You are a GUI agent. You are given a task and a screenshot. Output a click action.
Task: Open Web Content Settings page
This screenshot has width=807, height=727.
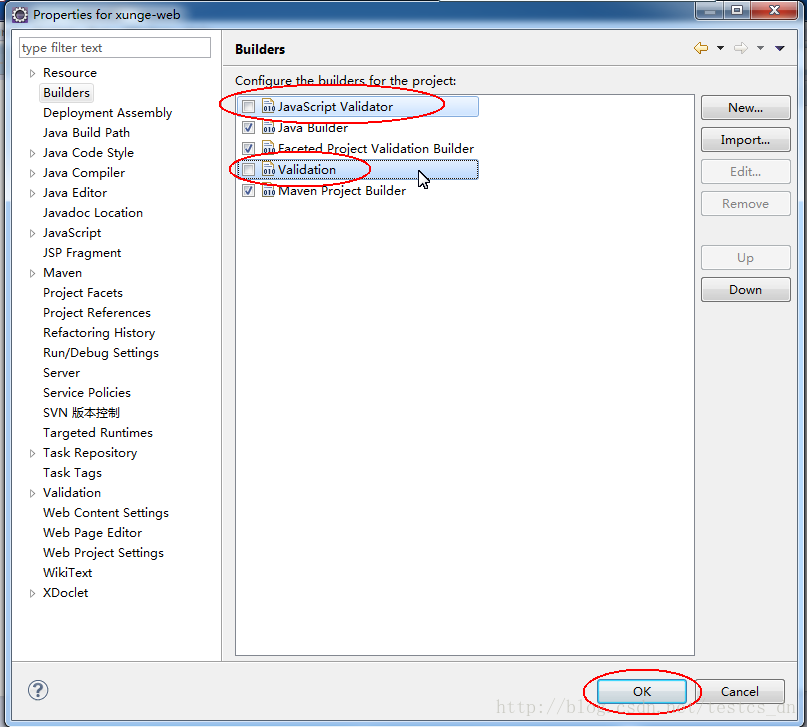106,513
